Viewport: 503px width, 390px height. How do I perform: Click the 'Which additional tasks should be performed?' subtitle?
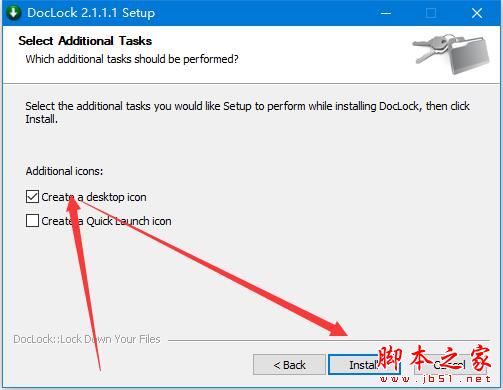[132, 59]
